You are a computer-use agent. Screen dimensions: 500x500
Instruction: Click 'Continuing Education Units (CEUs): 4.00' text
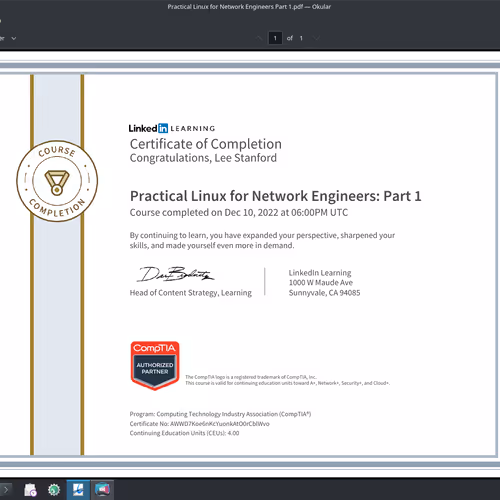[x=184, y=433]
